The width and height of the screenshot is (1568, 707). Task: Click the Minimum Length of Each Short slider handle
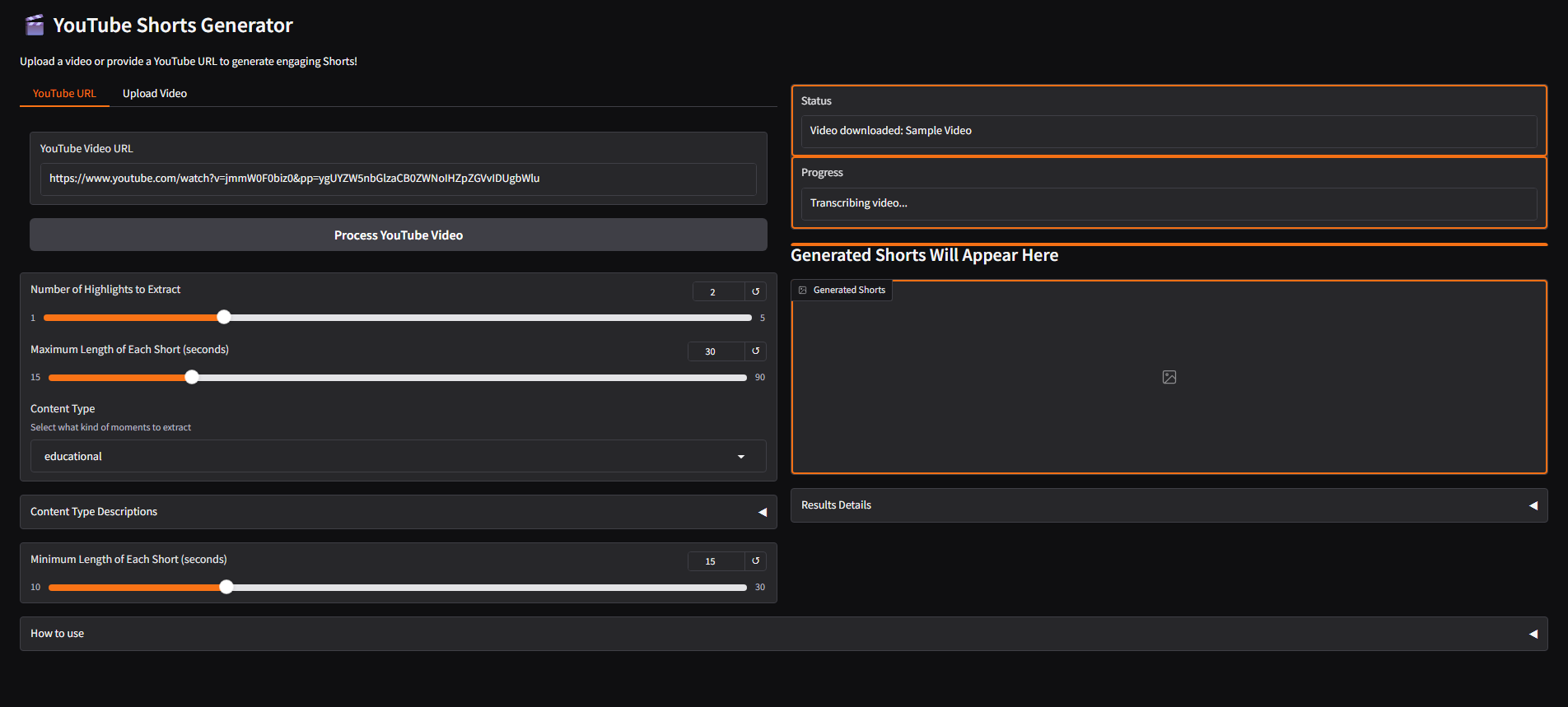click(226, 587)
